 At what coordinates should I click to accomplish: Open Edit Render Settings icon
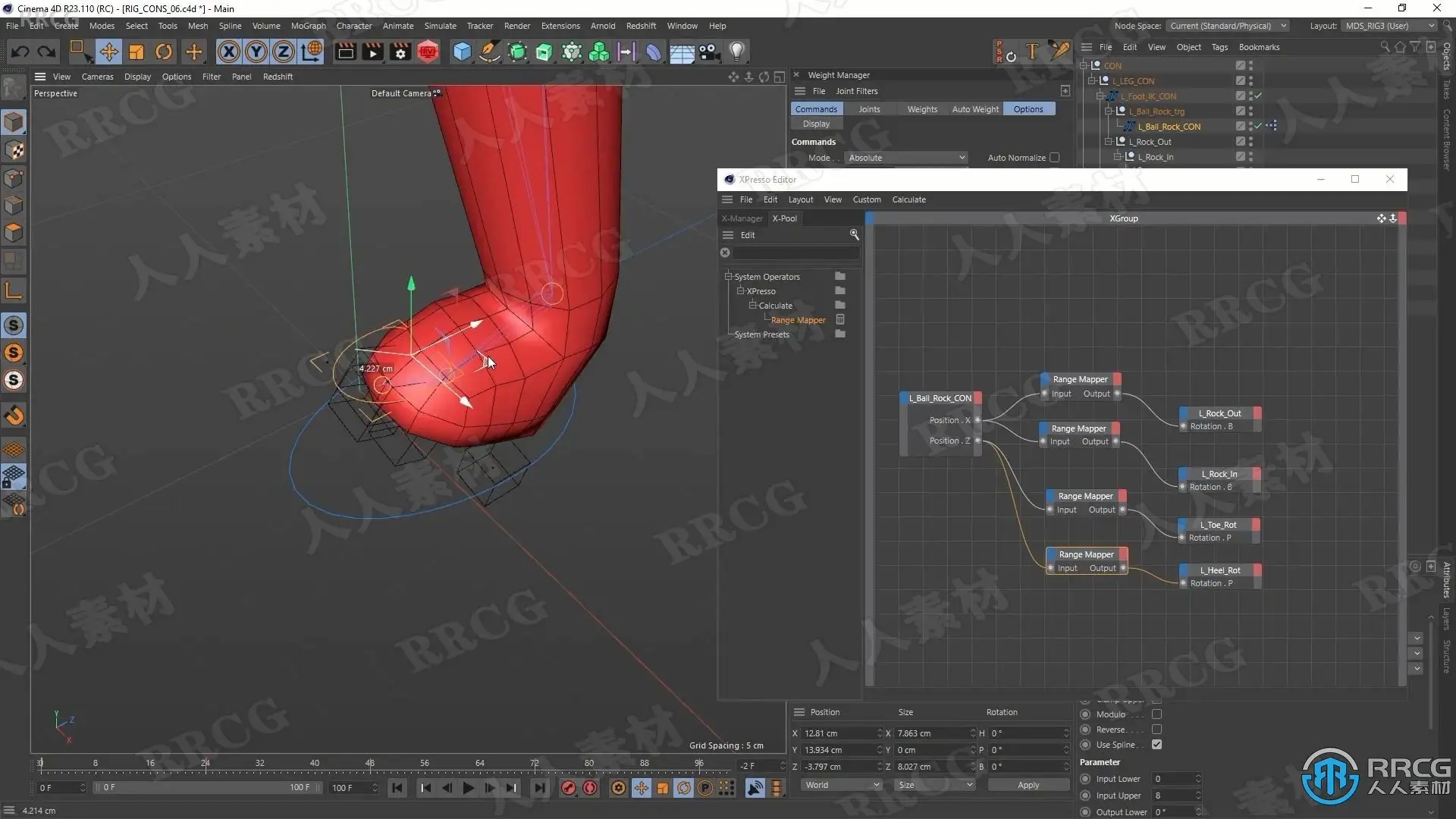pyautogui.click(x=400, y=52)
